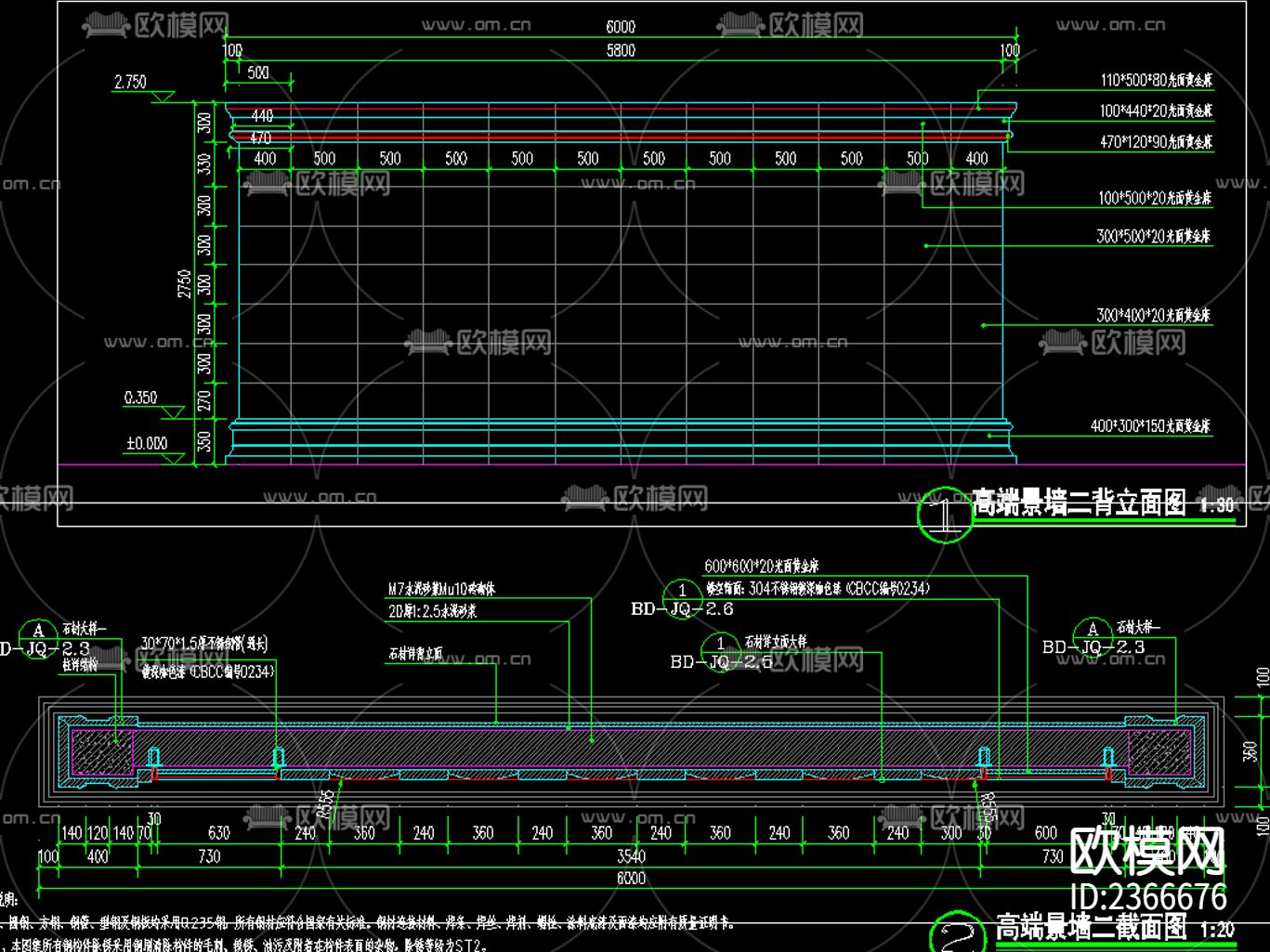Image resolution: width=1270 pixels, height=952 pixels.
Task: Click drawing number circle 2 beside section title
Action: click(x=957, y=932)
